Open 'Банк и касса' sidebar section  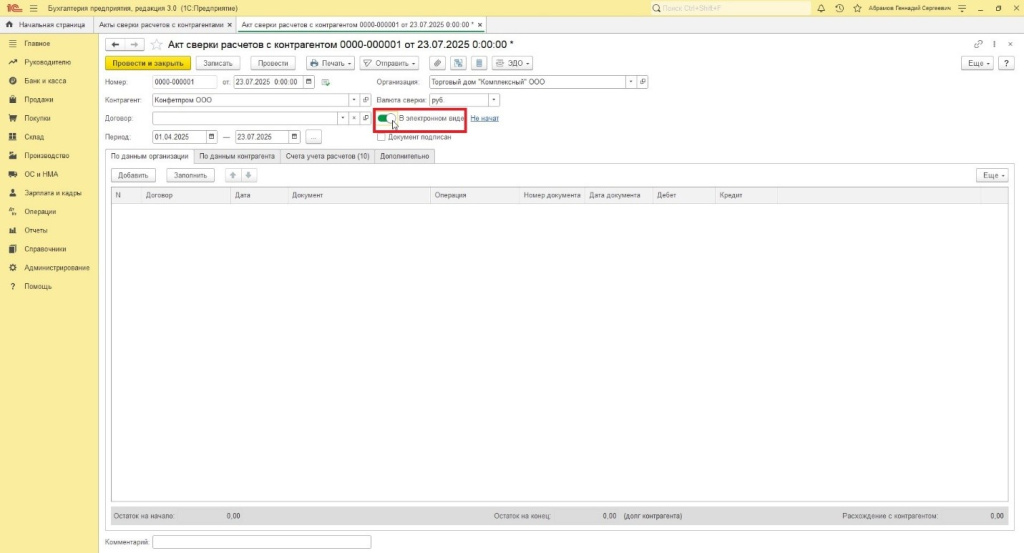(x=46, y=81)
